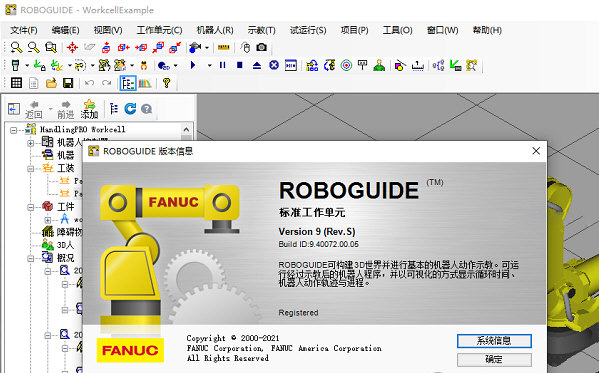Click the cell browser scroll up arrow
599x373 pixels.
point(186,130)
